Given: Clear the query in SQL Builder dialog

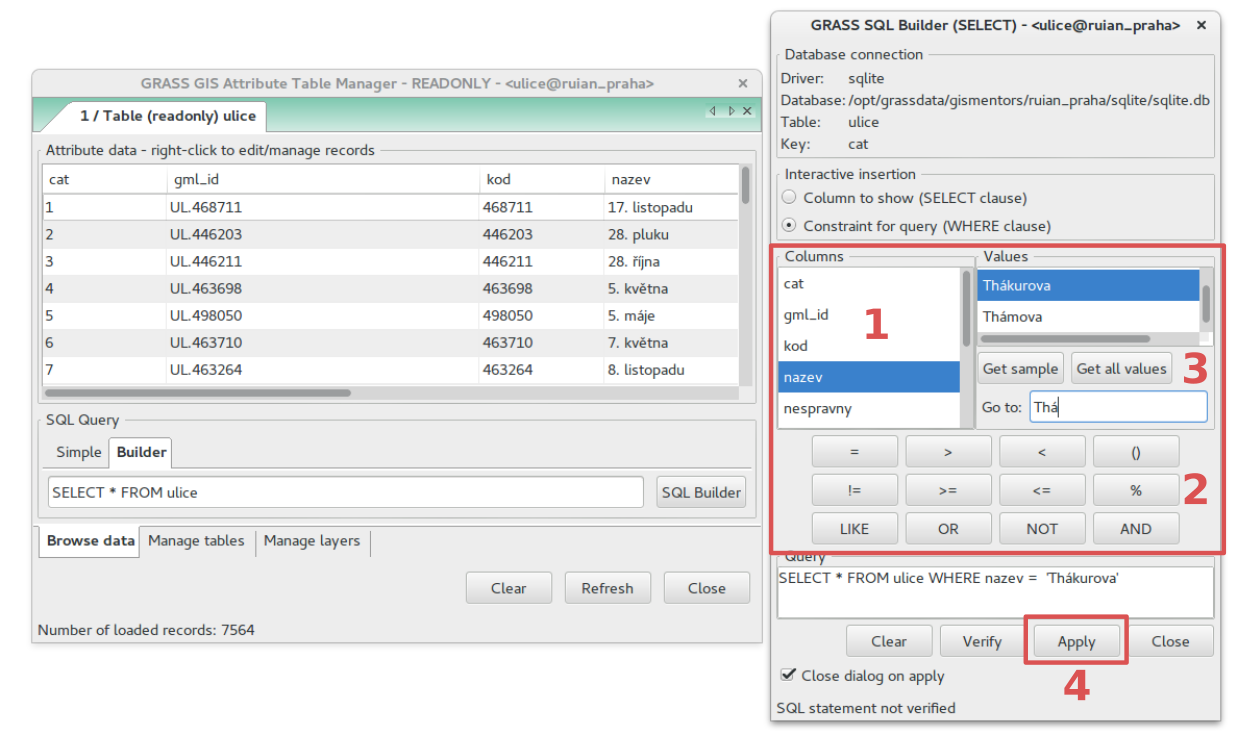Looking at the screenshot, I should (x=889, y=642).
